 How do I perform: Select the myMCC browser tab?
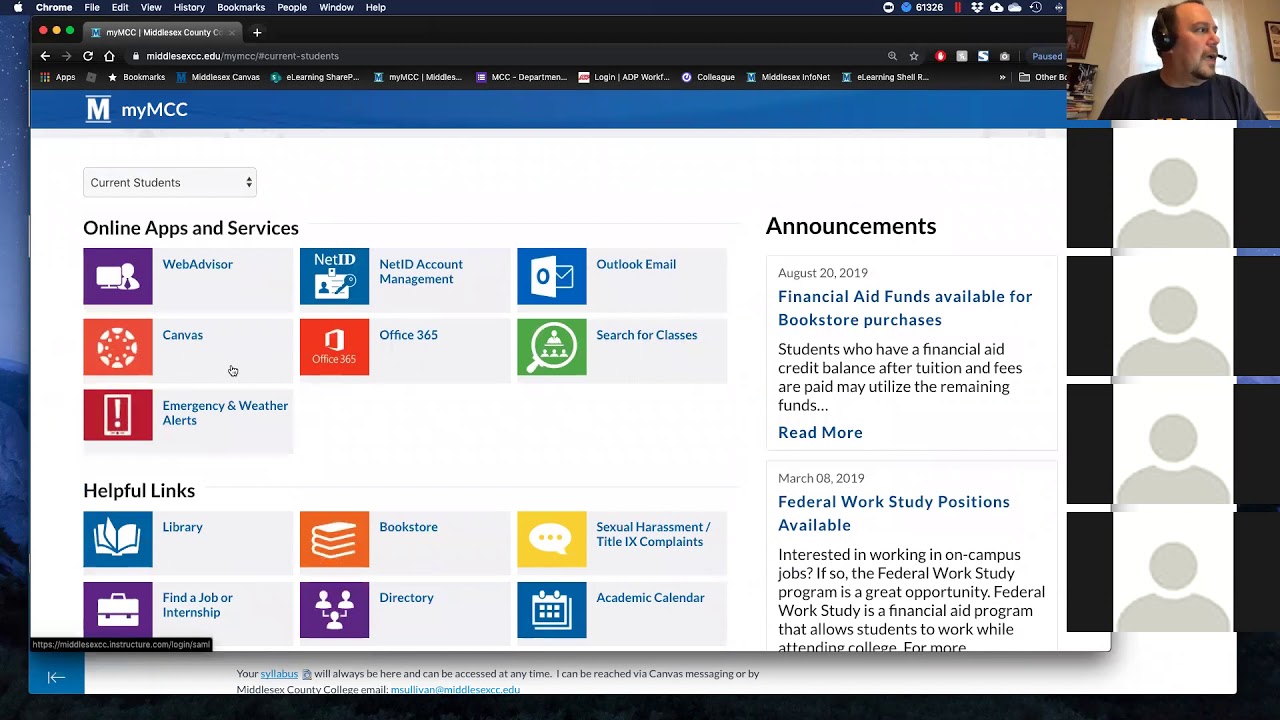click(x=164, y=32)
